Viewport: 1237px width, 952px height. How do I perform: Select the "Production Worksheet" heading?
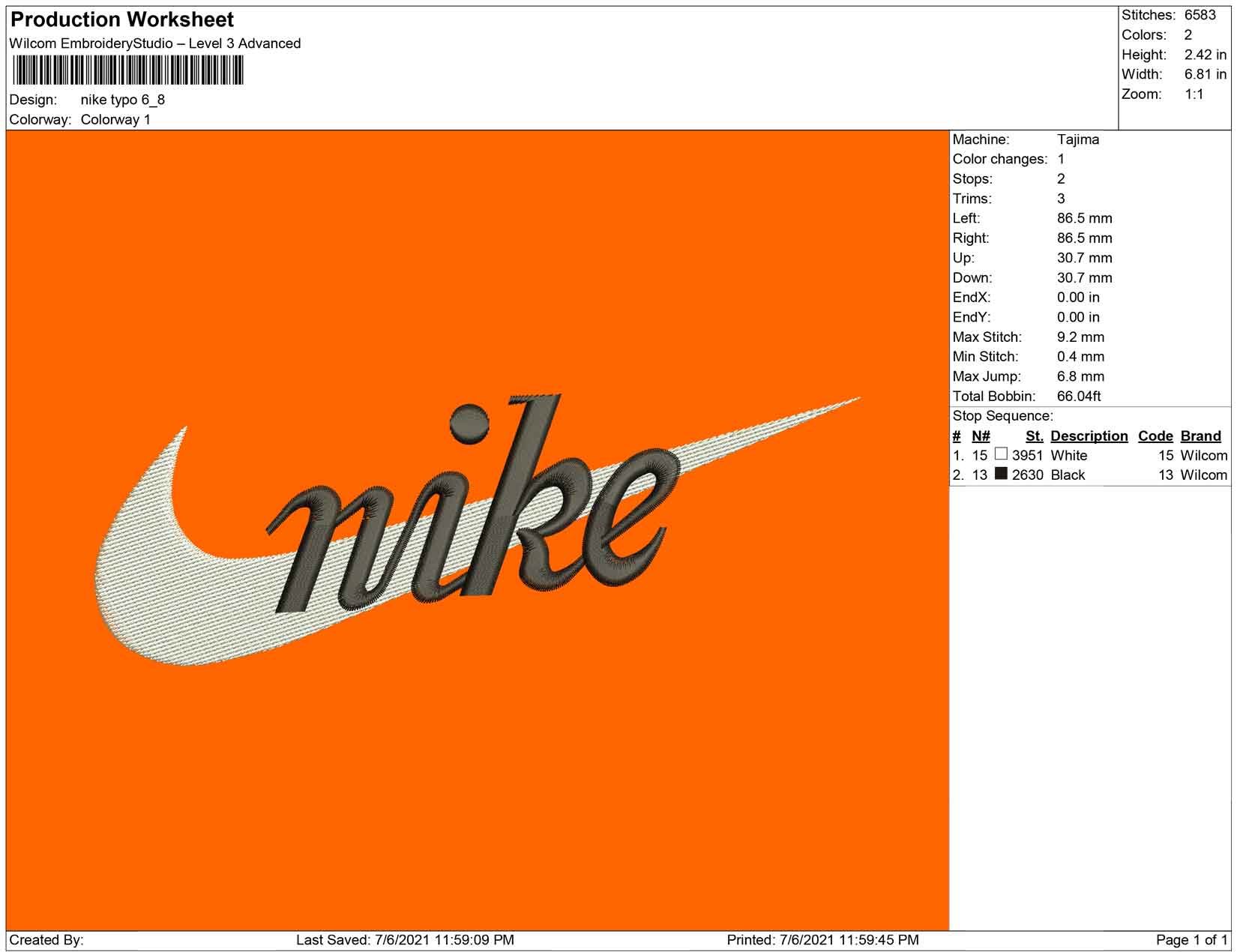(x=122, y=19)
